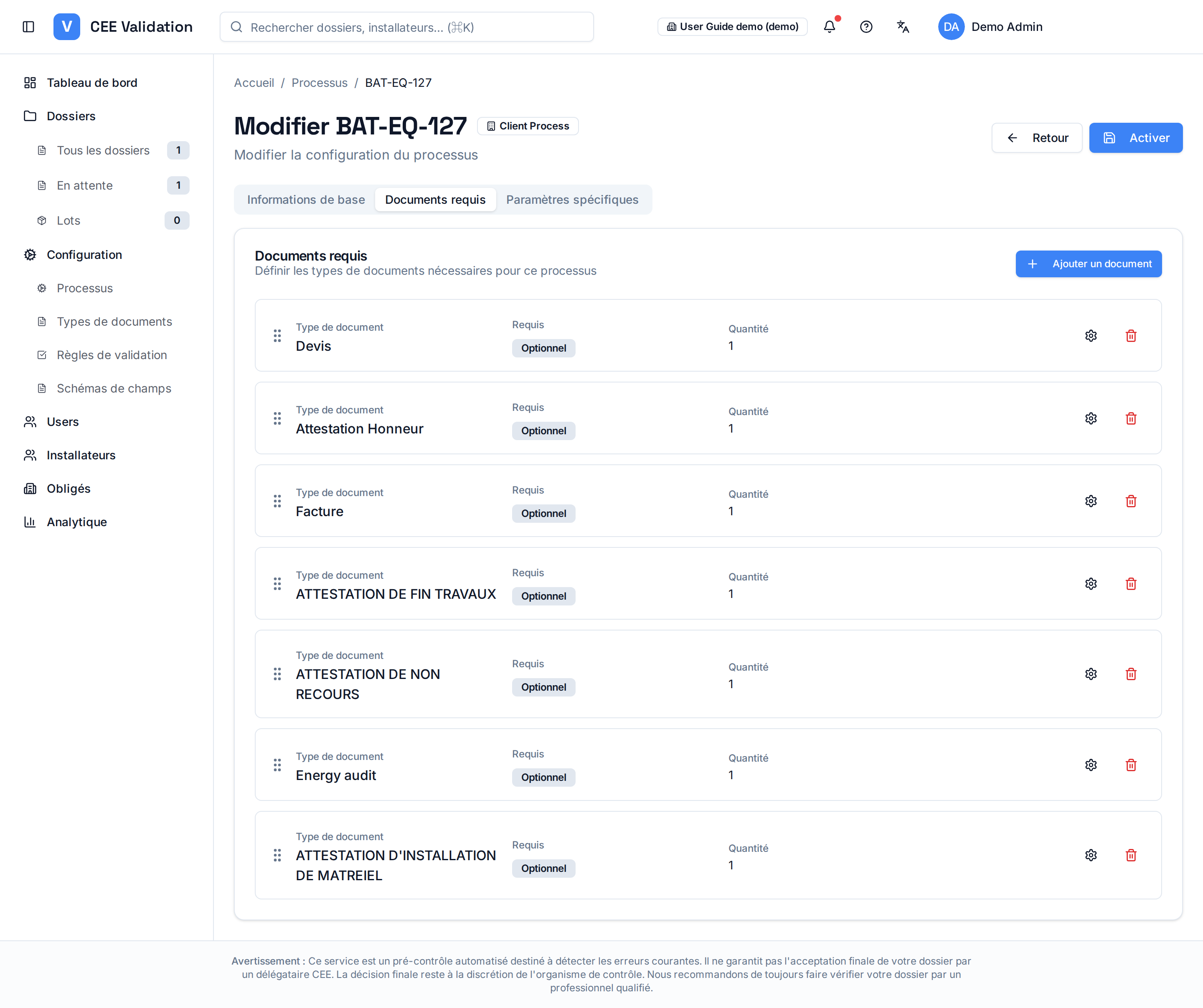Screen dimensions: 1203x1008
Task: Open the User Guide demo organization selector
Action: [x=732, y=27]
